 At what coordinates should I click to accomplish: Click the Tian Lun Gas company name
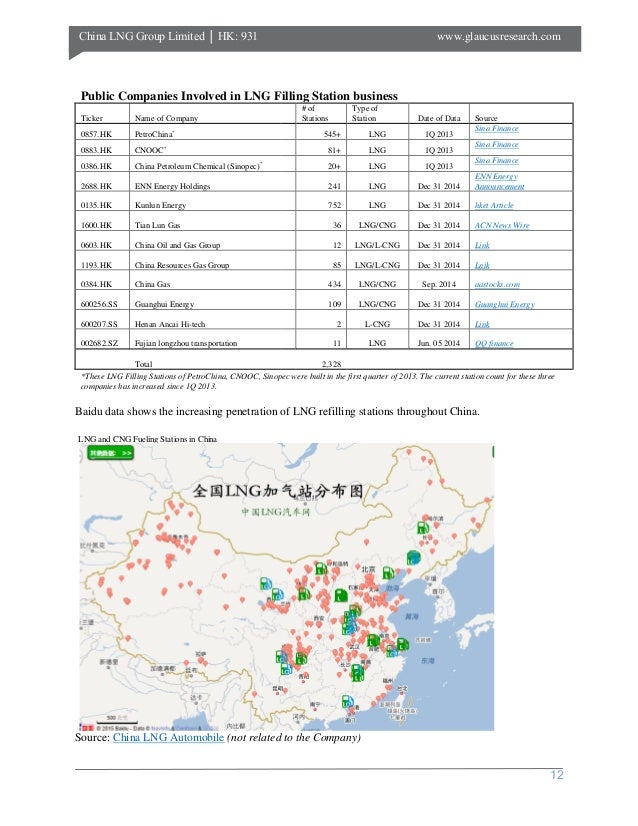pyautogui.click(x=157, y=225)
